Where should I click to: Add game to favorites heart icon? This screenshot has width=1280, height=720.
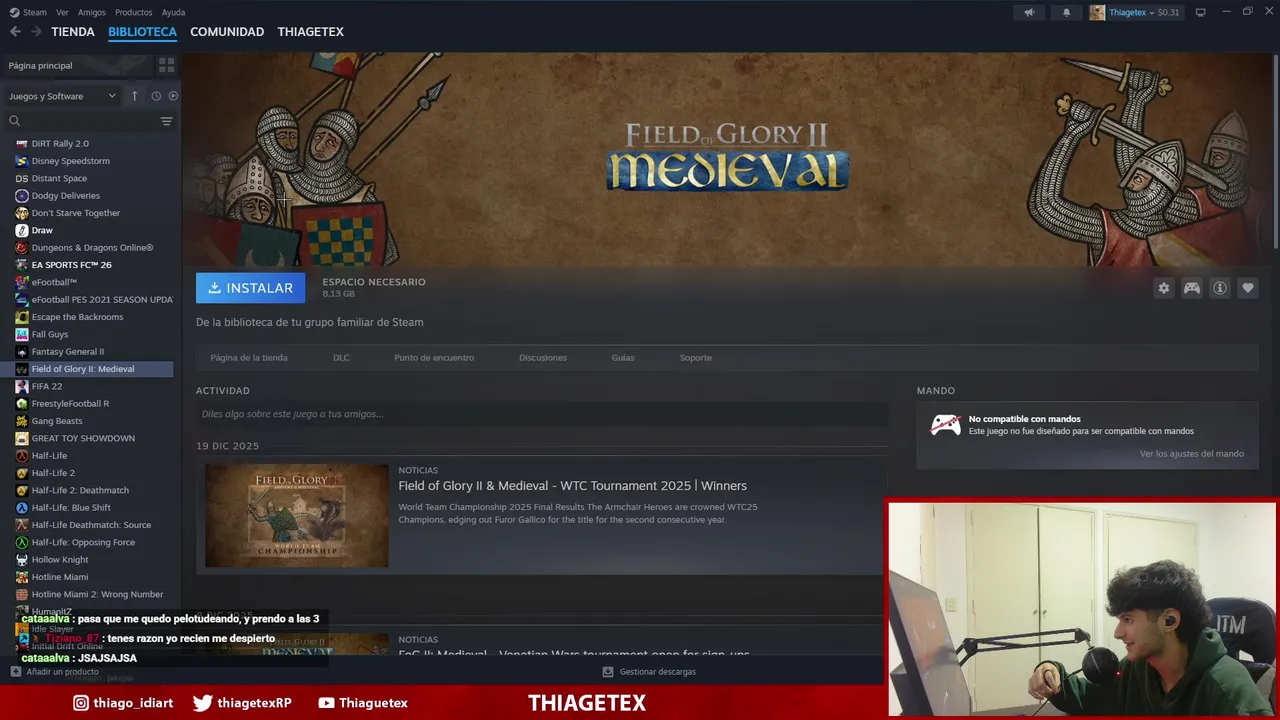[1248, 288]
